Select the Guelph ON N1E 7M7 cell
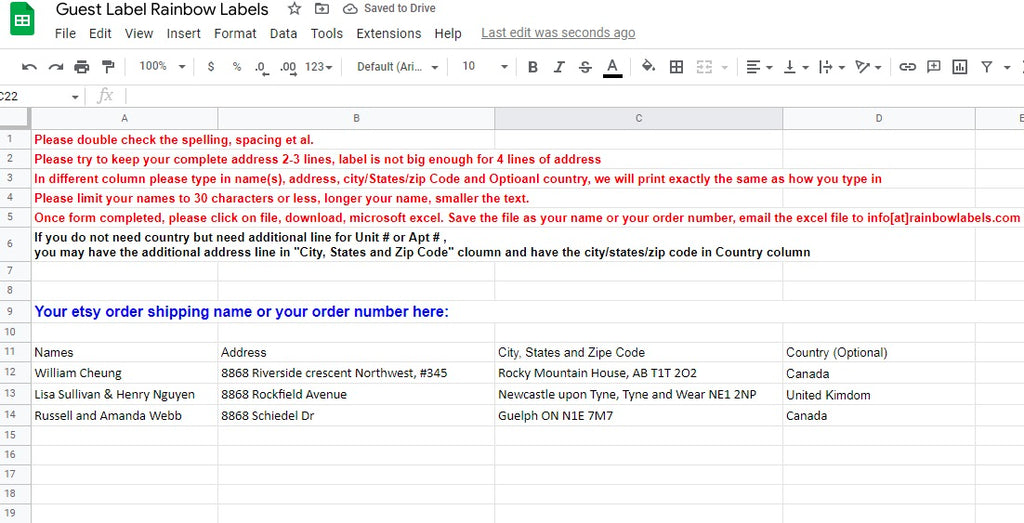Screen dimensions: 1024x523 [x=639, y=415]
